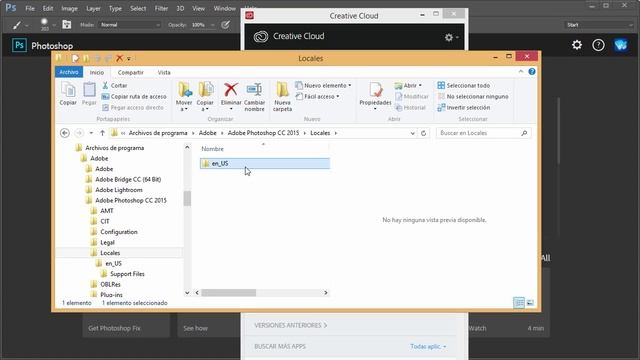The image size is (640, 360).
Task: Click Cambiar nombre rename icon
Action: click(254, 96)
